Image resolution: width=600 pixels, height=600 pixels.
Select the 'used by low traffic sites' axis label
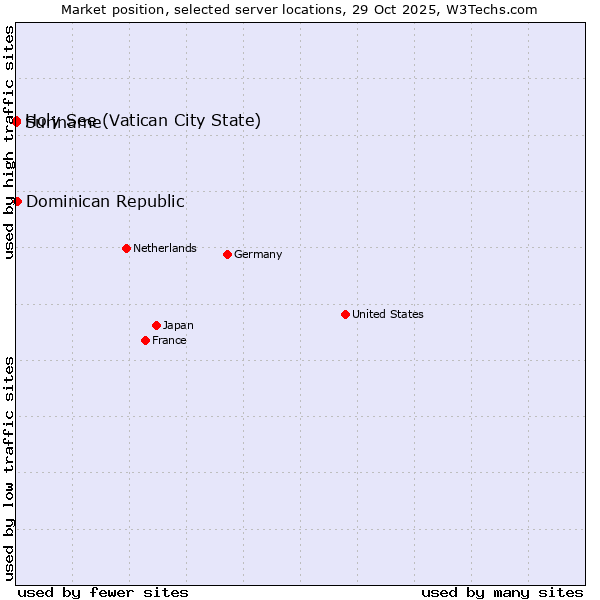9,467
